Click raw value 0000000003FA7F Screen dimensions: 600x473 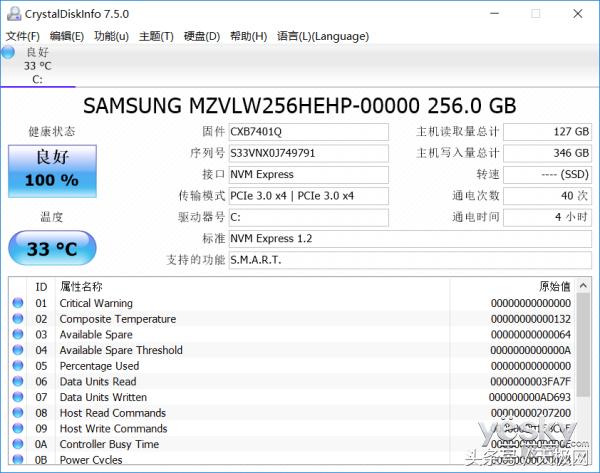[x=530, y=382]
